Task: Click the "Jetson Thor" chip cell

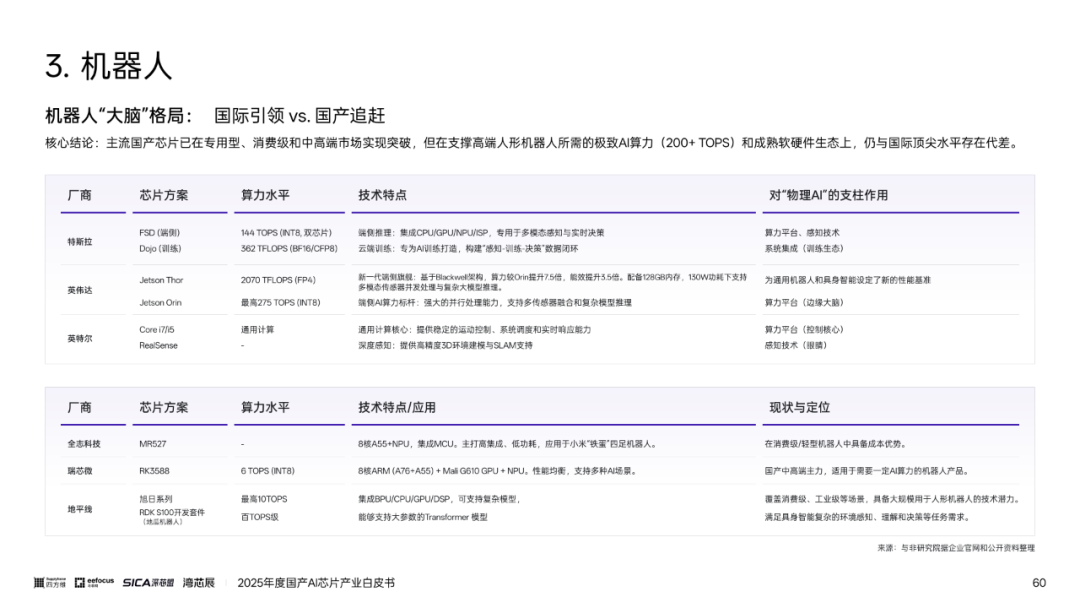Action: [161, 280]
